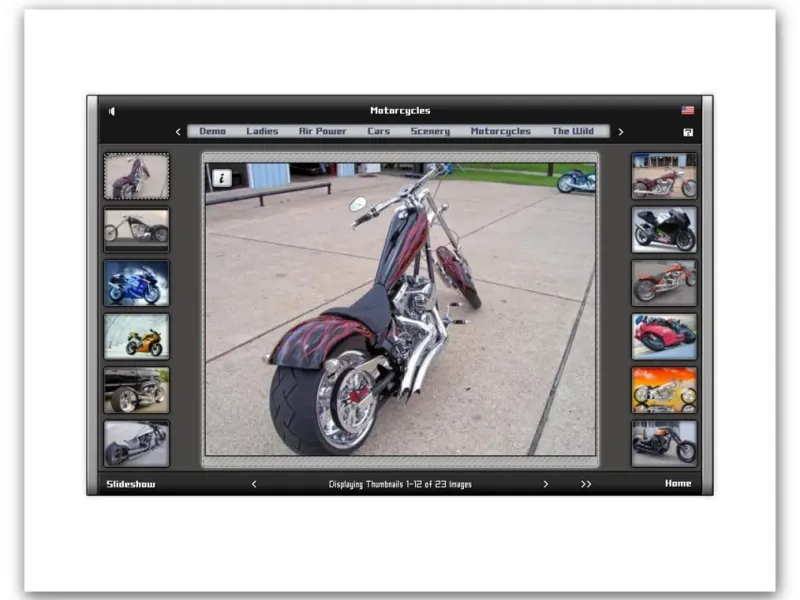Go to the Home page
Screen dimensions: 800x600
click(678, 483)
